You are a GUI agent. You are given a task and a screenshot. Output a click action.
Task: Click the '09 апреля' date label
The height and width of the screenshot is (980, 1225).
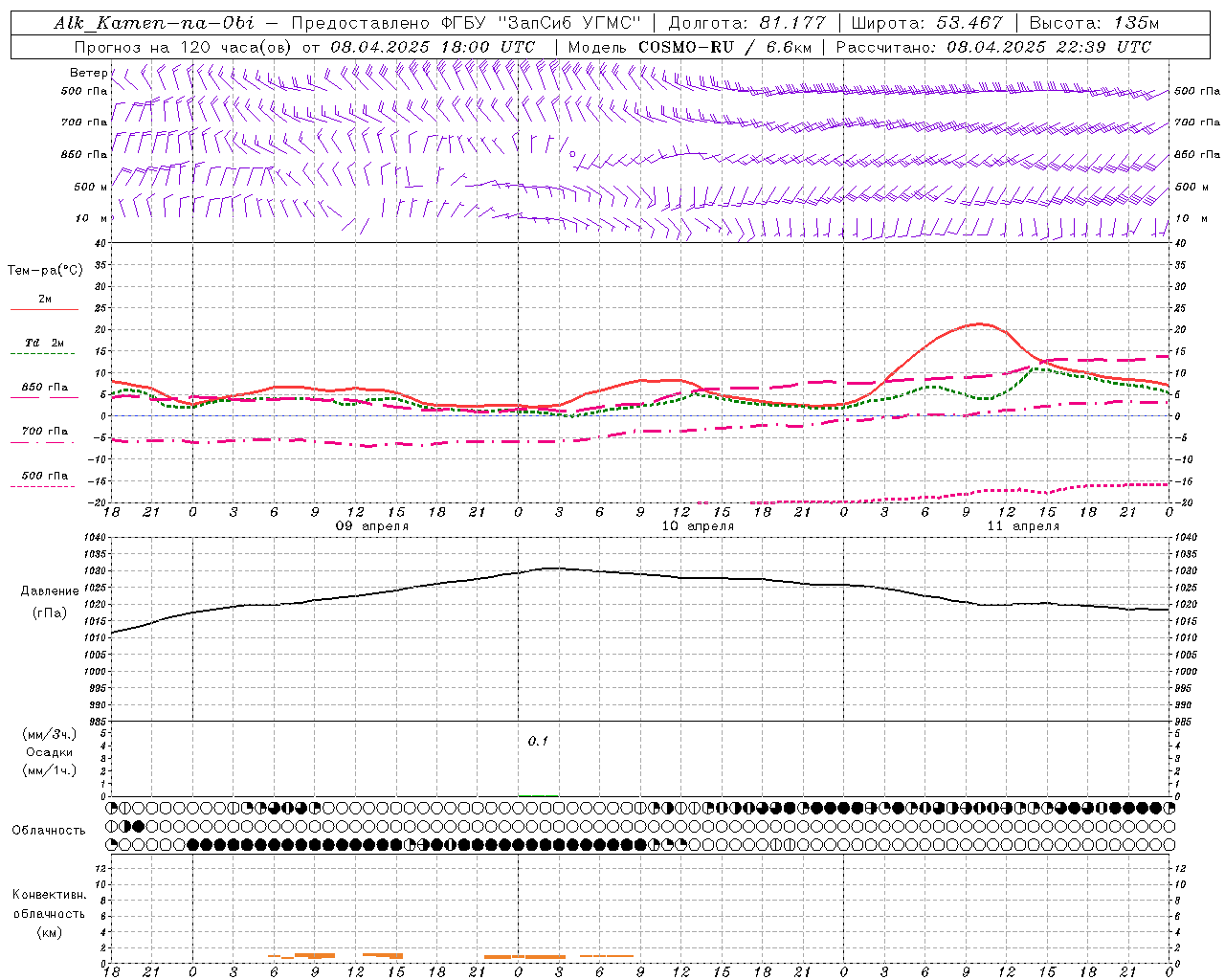(372, 526)
